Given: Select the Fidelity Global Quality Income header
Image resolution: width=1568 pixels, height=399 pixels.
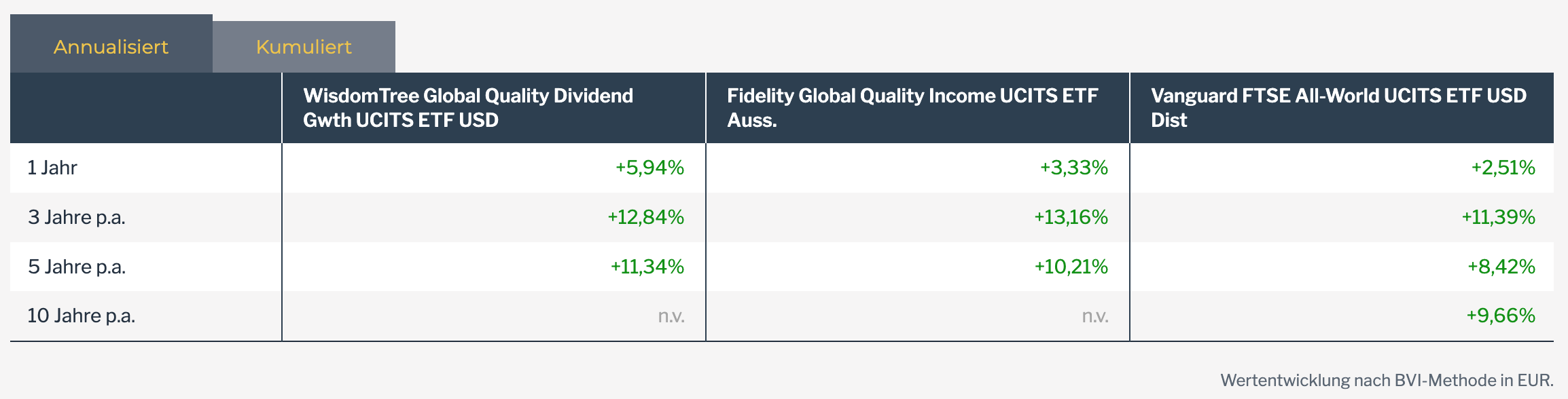Looking at the screenshot, I should 912,108.
